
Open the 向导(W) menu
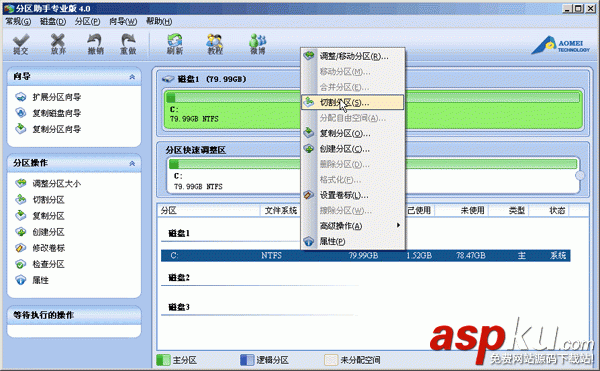[123, 21]
